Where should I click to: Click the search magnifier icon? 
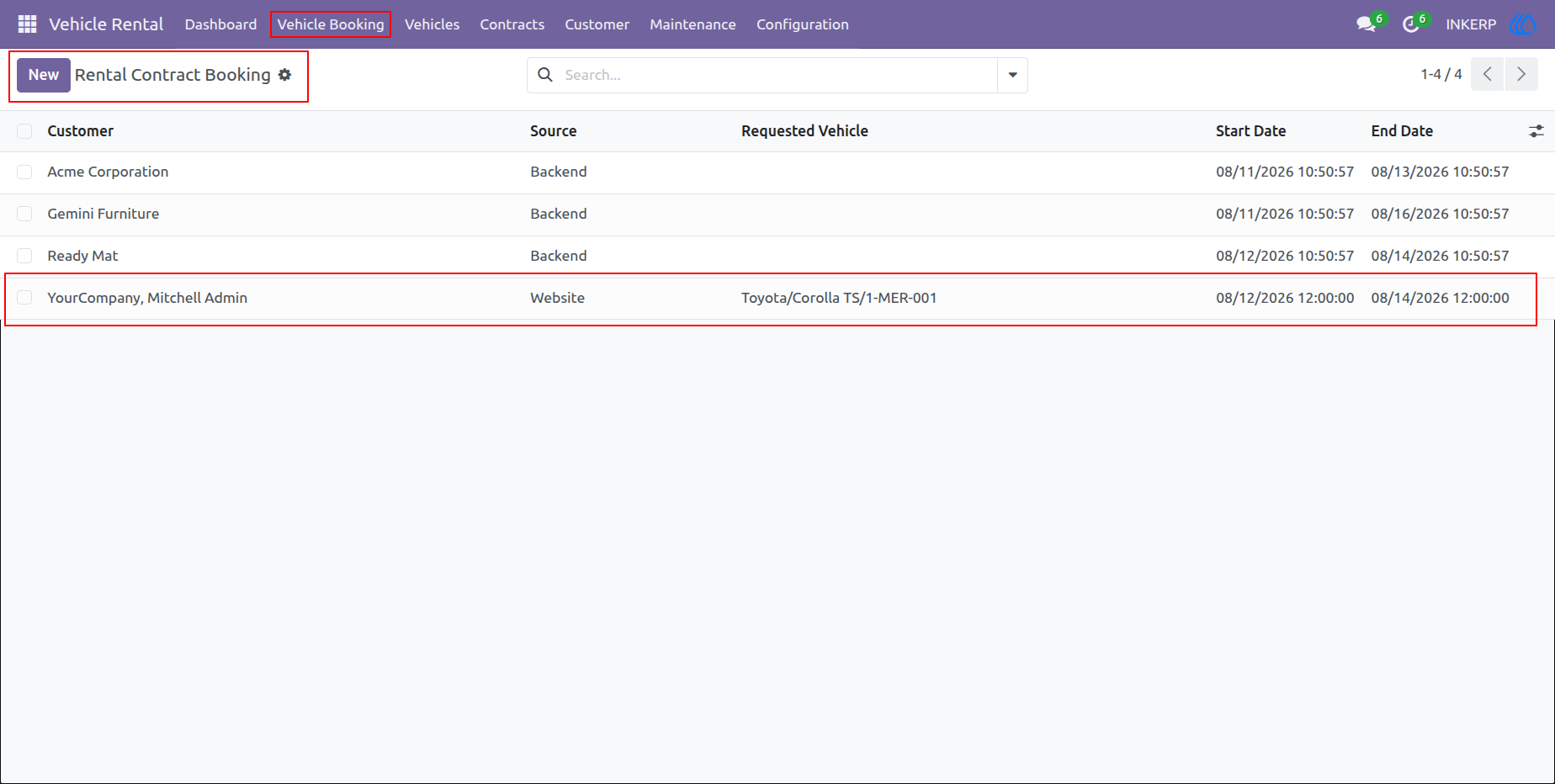pyautogui.click(x=545, y=75)
